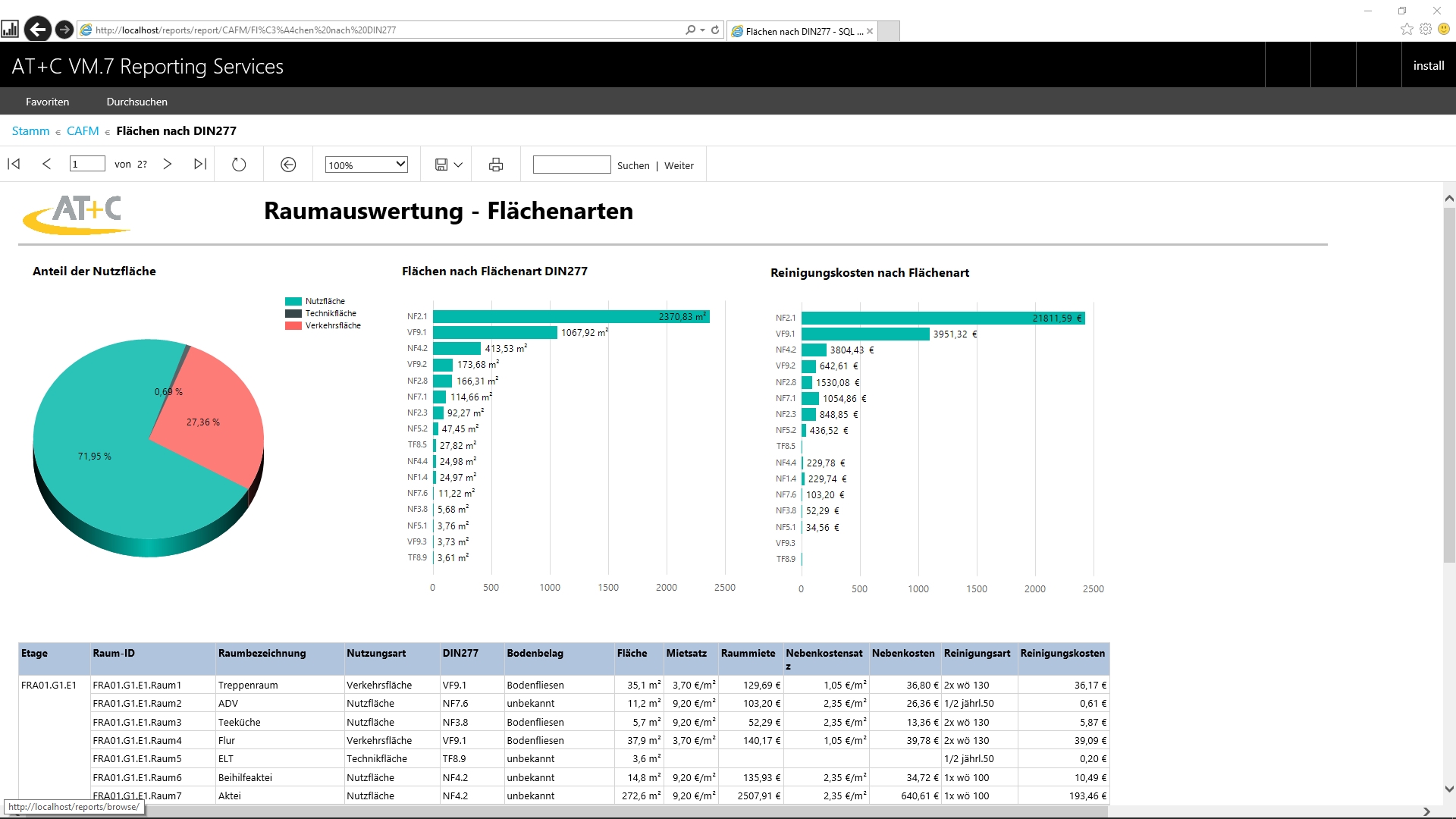Click the browser refresh icon
The image size is (1456, 819).
[715, 30]
